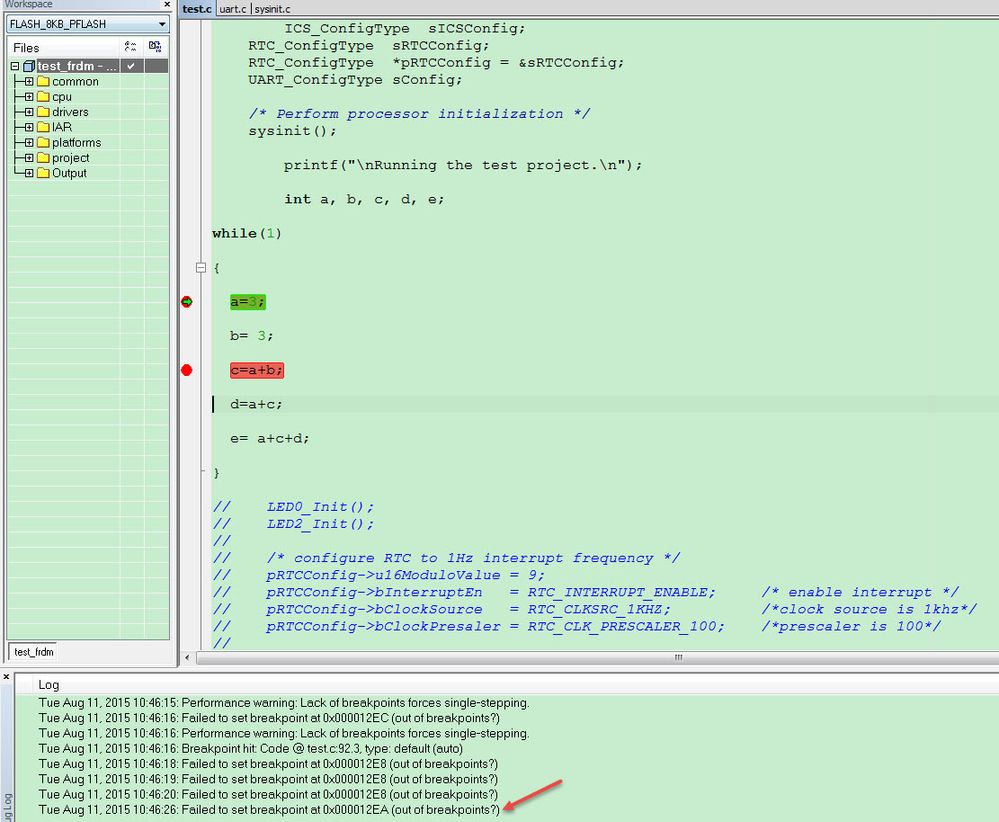This screenshot has height=822, width=999.
Task: Click the UART_ConfigType sConfig declaration
Action: point(355,80)
